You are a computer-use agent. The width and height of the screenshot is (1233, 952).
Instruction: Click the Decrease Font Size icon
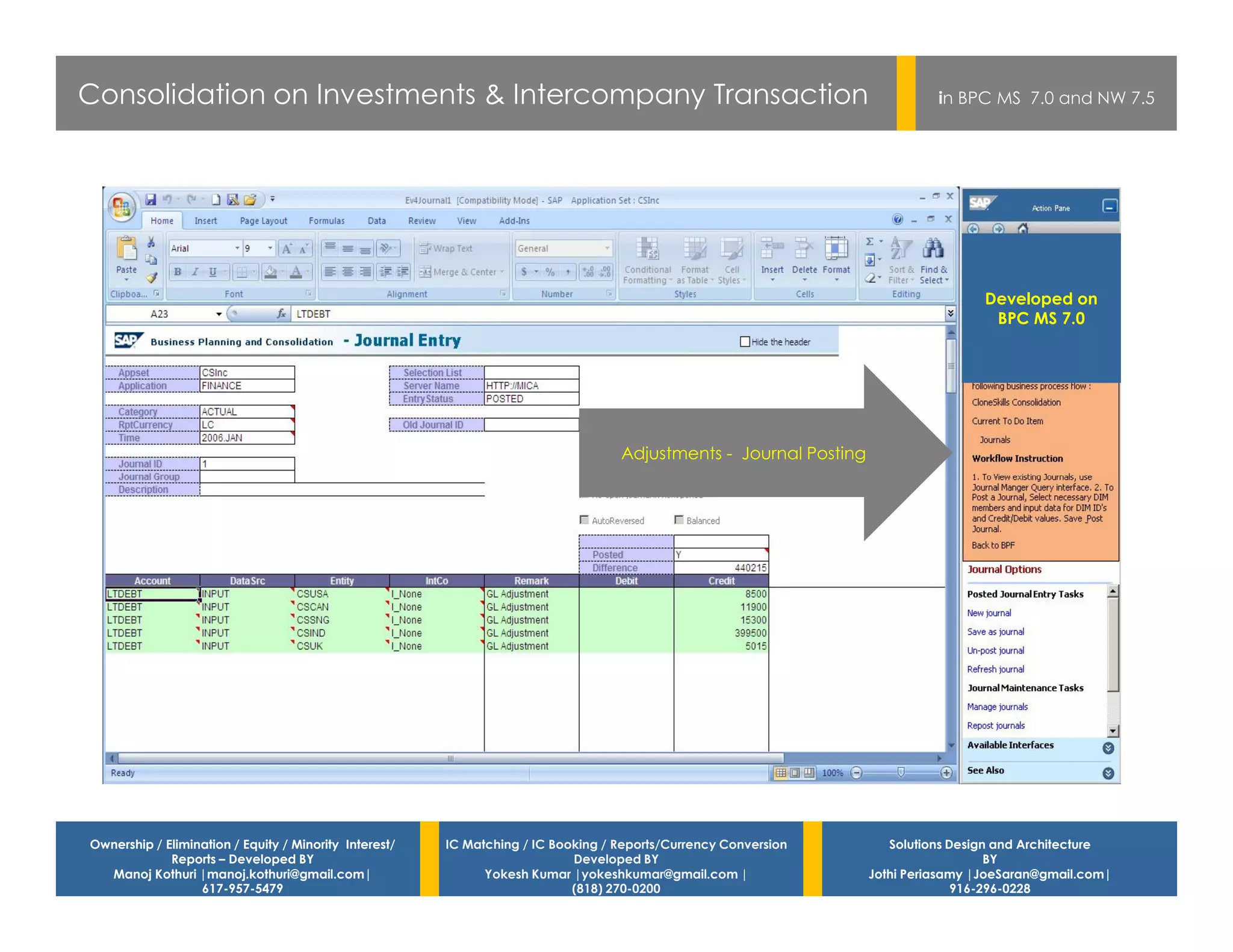(303, 249)
